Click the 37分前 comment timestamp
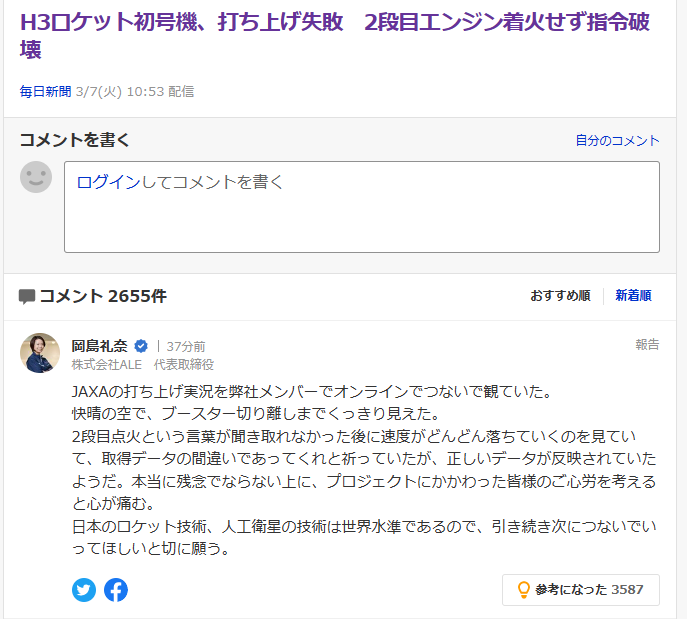Viewport: 687px width, 619px height. click(x=186, y=347)
